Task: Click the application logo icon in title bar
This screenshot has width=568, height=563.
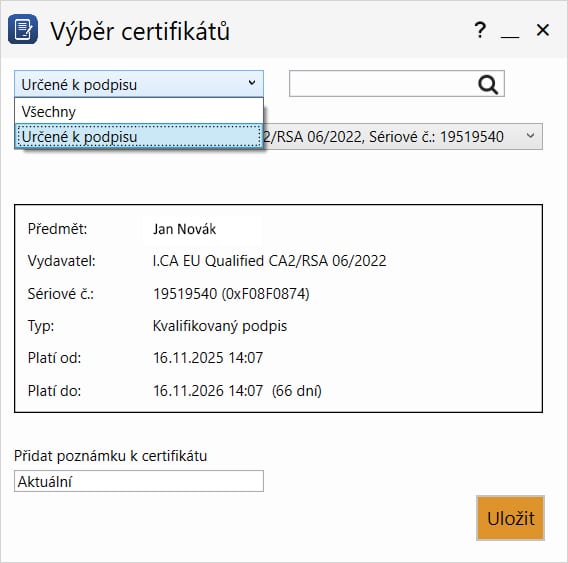Action: pos(23,29)
